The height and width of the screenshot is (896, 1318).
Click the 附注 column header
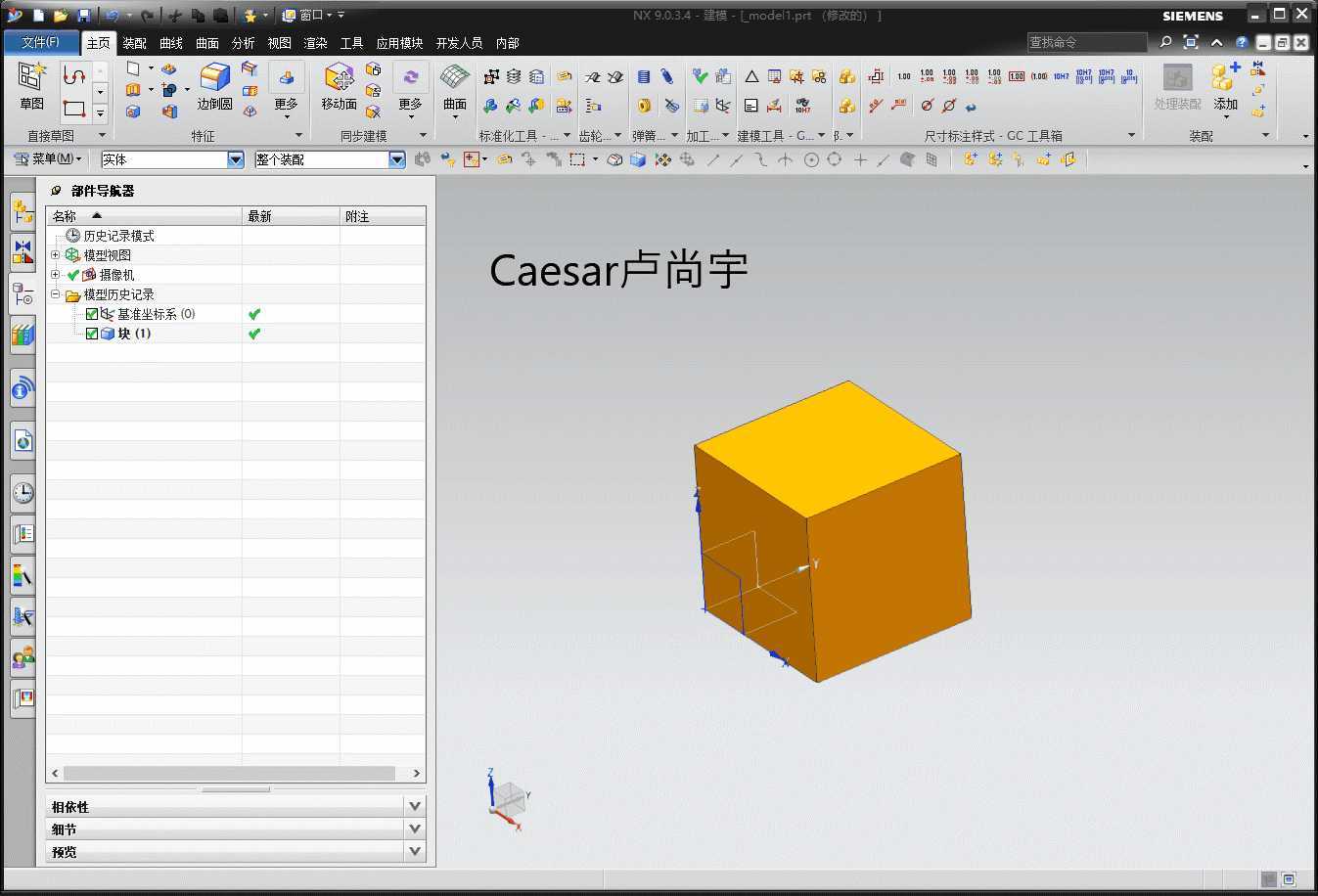tap(383, 216)
